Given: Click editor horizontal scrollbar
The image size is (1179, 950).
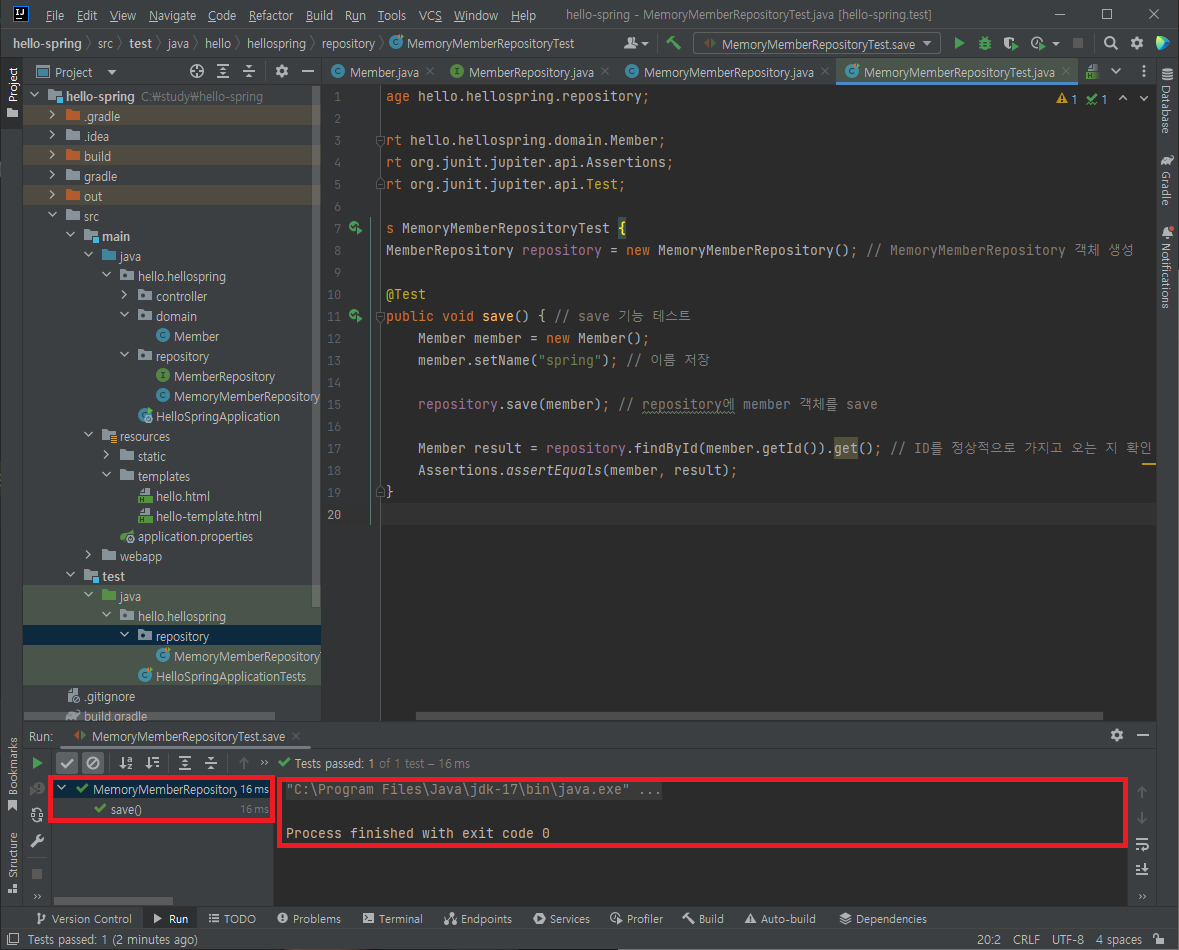Looking at the screenshot, I should click(x=759, y=716).
